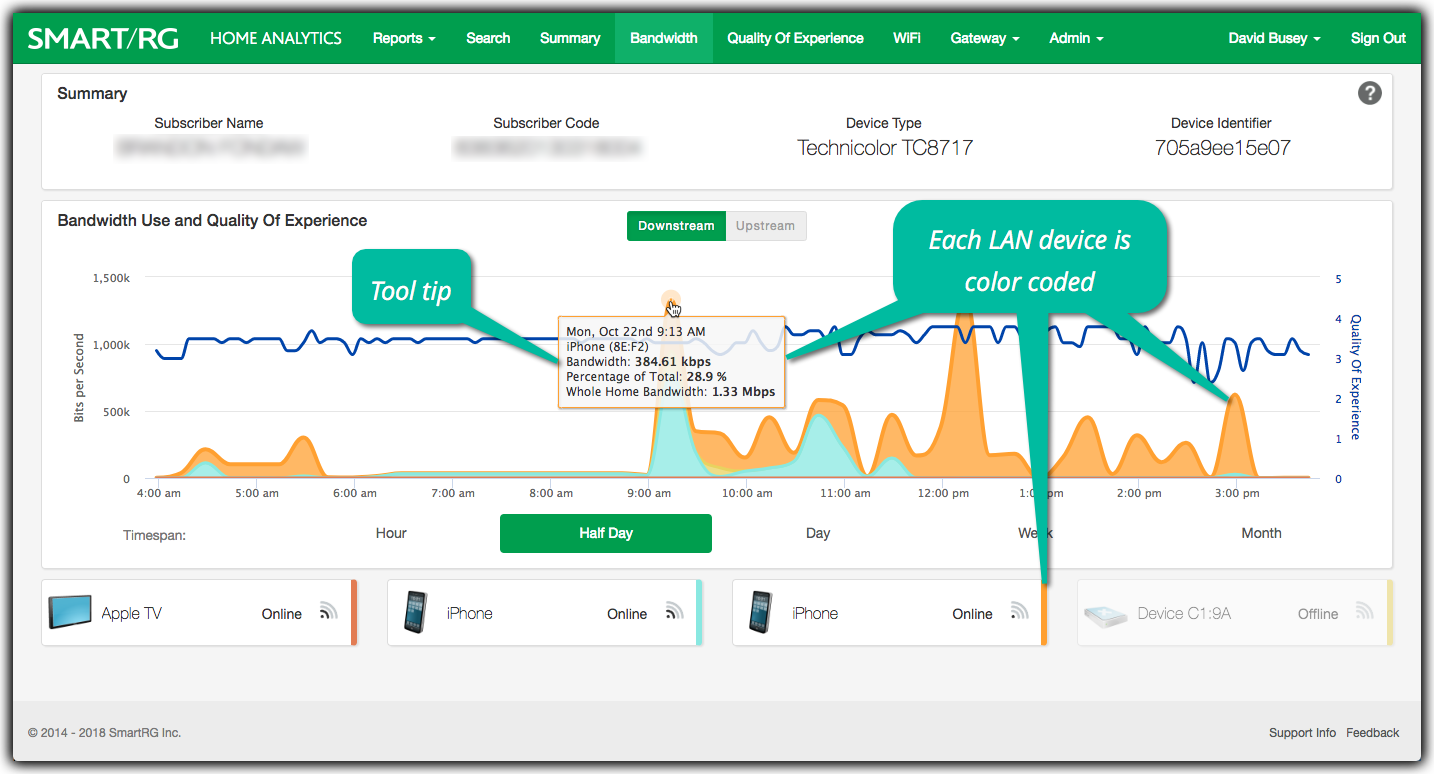Open the WiFi tab

click(x=906, y=38)
